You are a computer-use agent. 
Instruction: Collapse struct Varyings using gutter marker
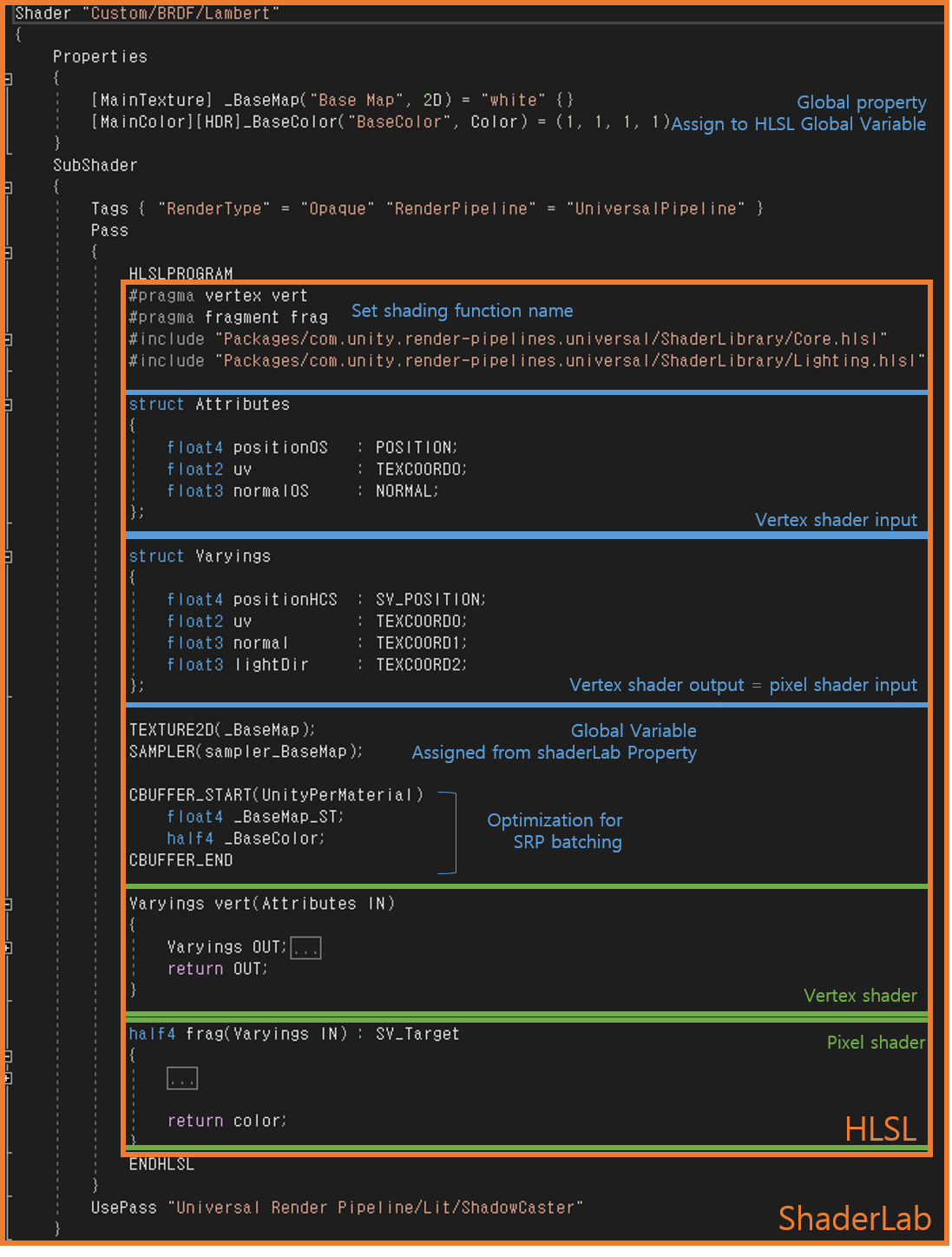pos(8,556)
